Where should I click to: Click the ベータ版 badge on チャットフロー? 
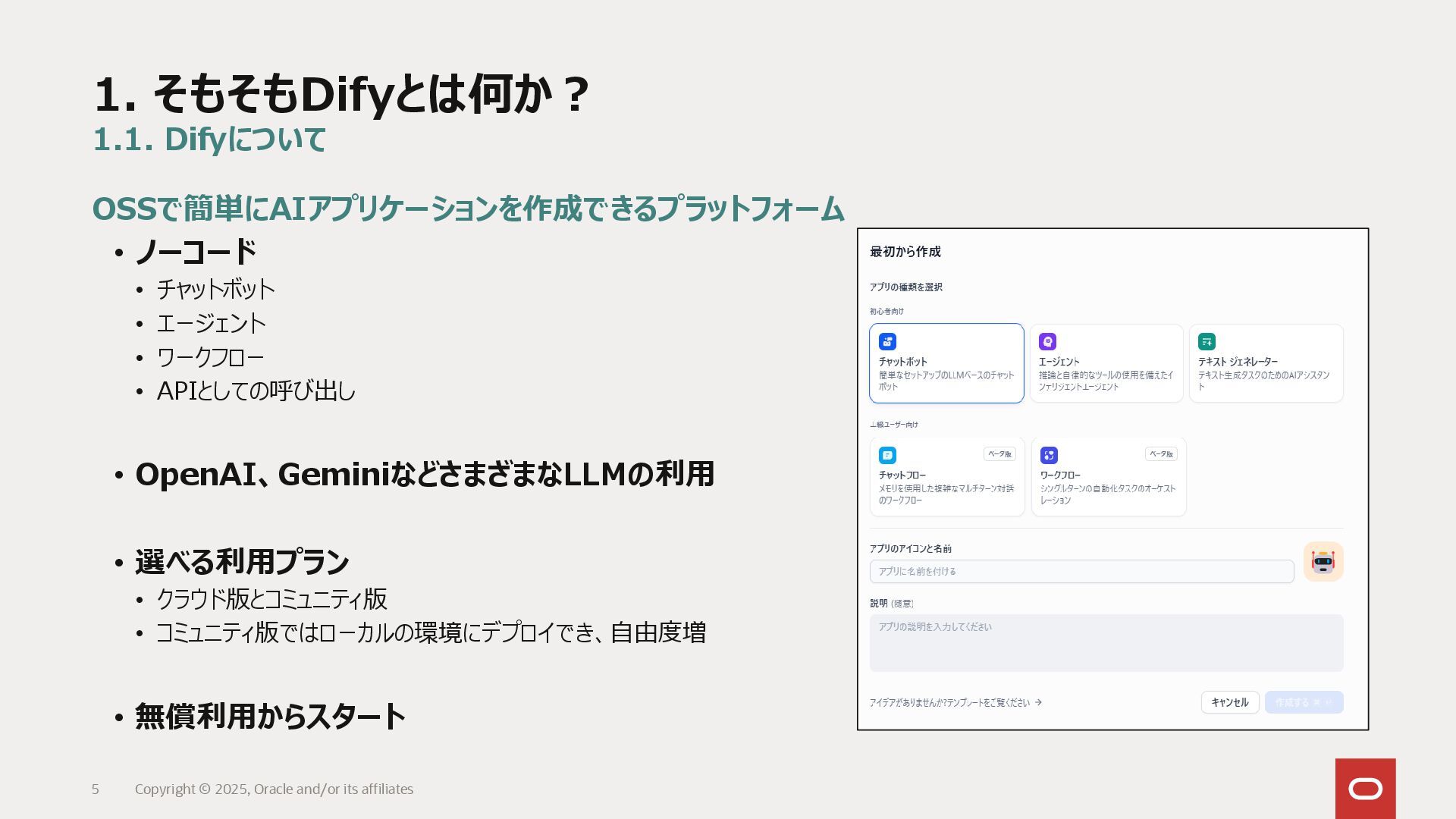click(x=999, y=454)
